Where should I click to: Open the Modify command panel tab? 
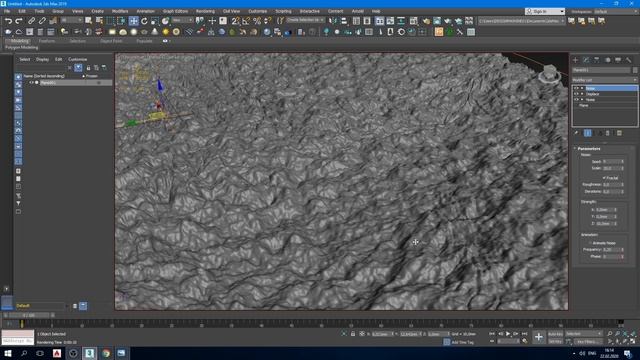586,60
